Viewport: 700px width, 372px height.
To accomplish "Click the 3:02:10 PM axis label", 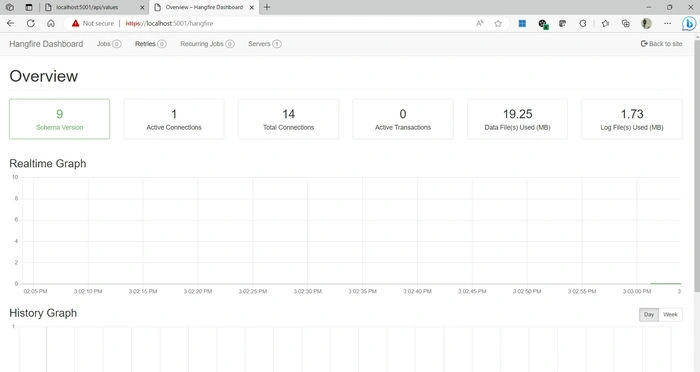I will [x=88, y=291].
